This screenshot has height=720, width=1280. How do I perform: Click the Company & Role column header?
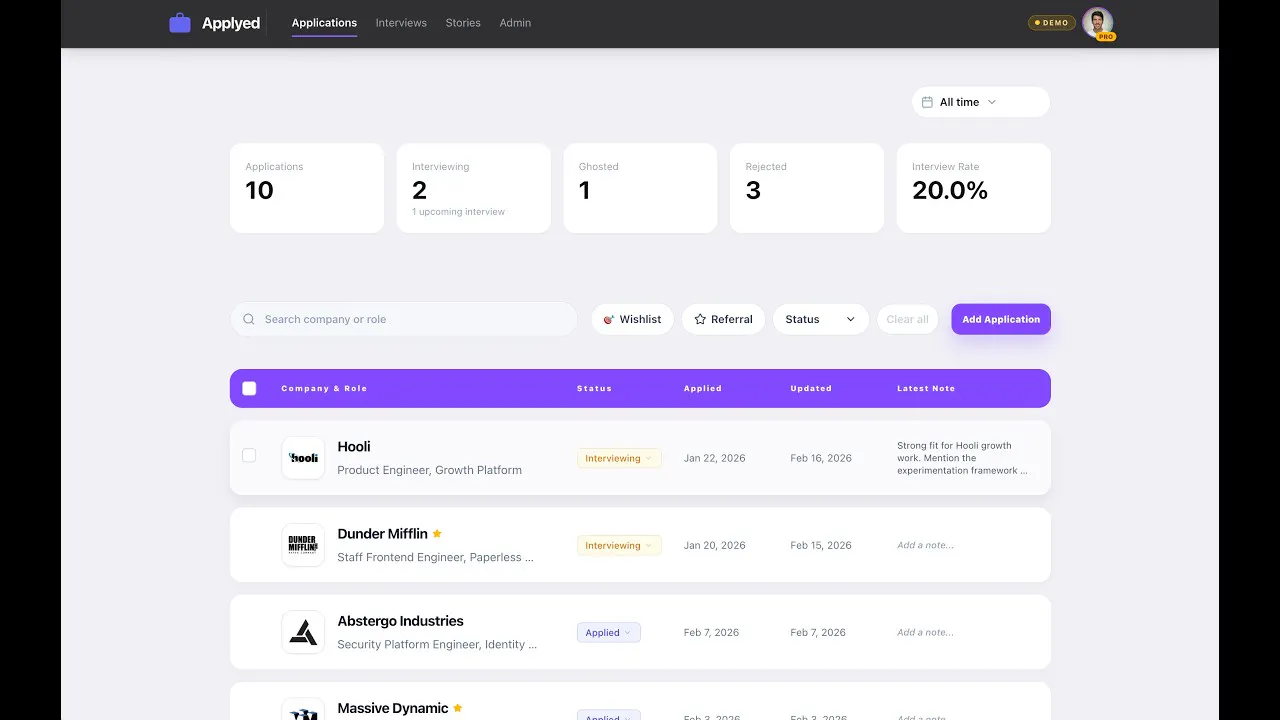(324, 388)
